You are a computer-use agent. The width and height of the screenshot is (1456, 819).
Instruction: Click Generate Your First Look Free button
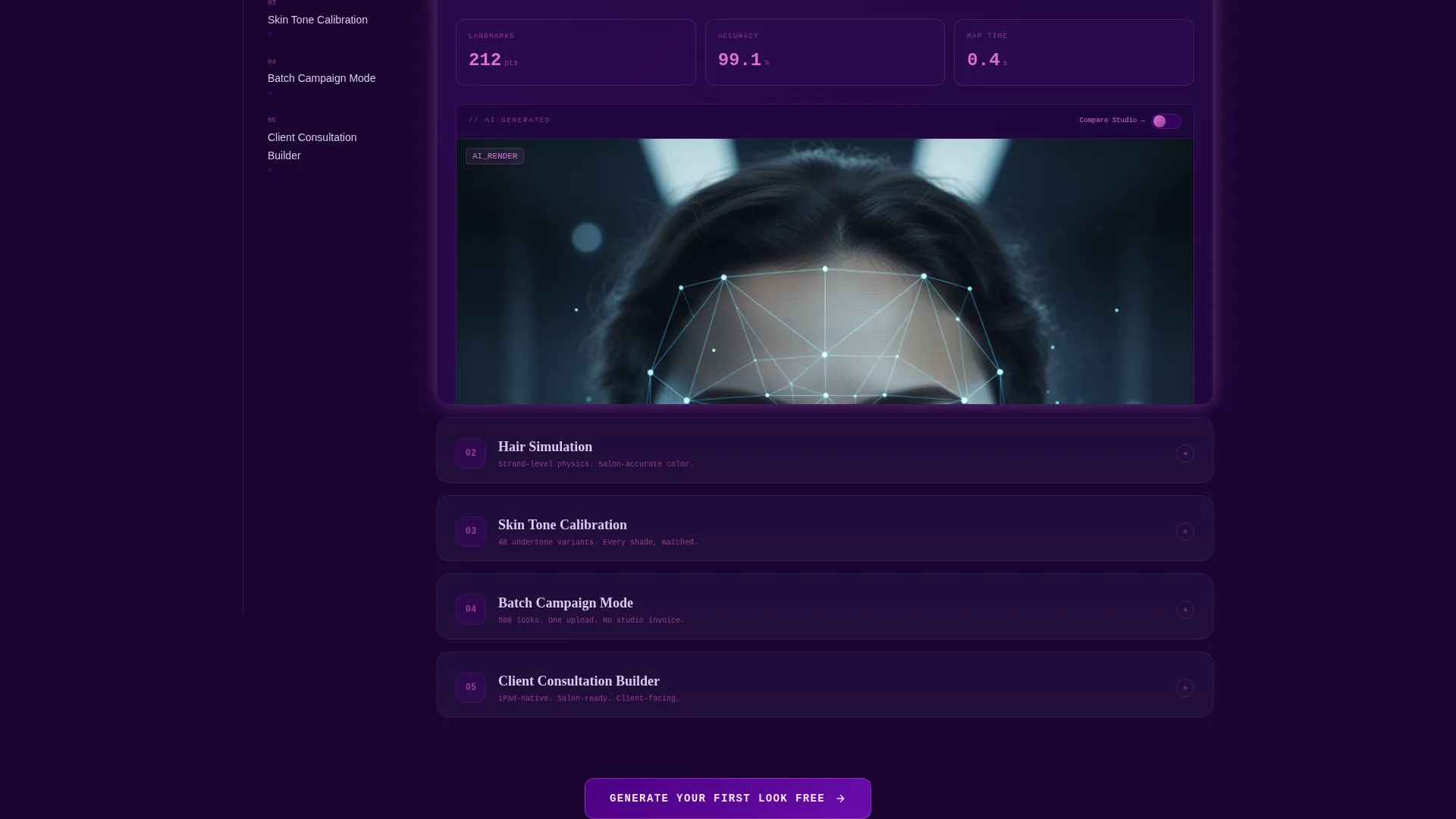pyautogui.click(x=727, y=798)
